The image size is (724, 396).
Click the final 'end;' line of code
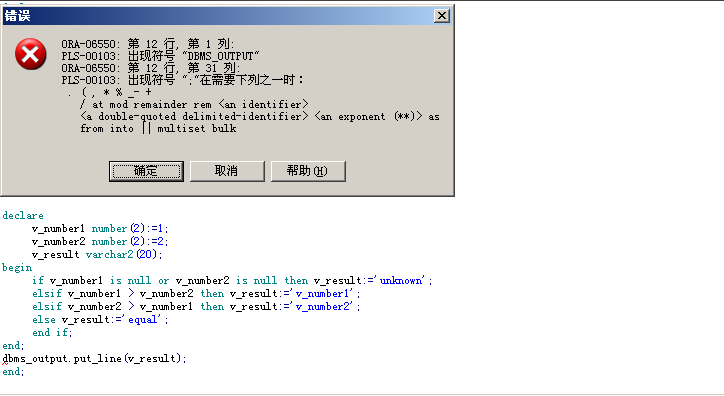tap(13, 372)
